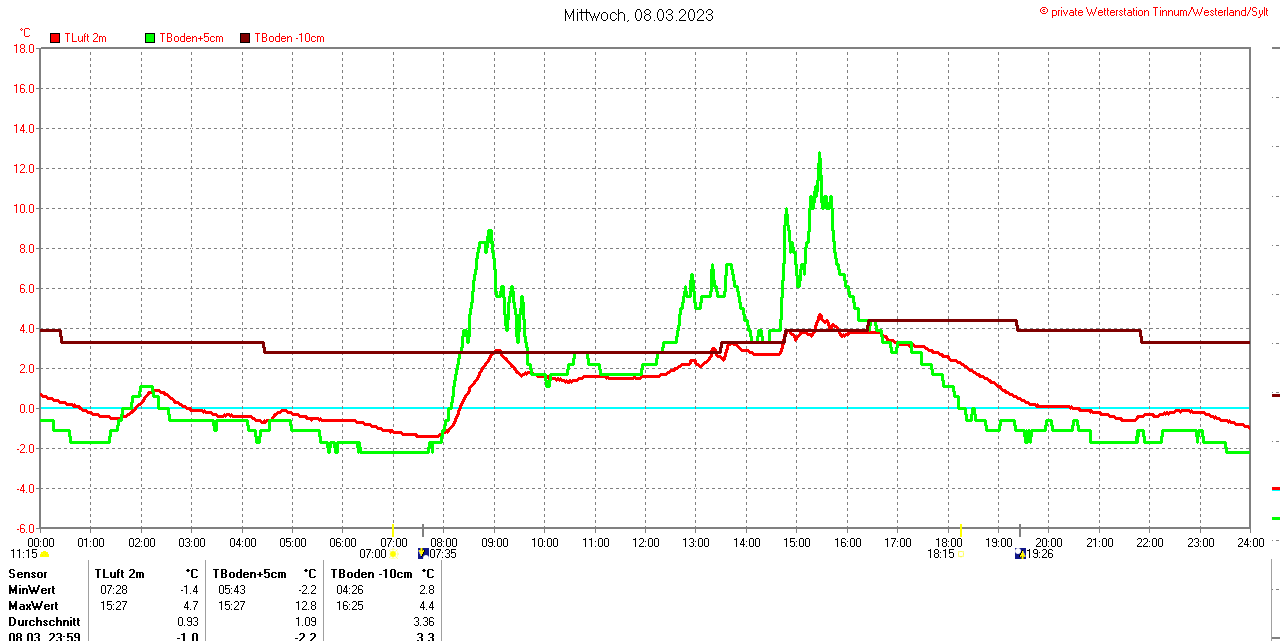Viewport: 1280px width, 641px height.
Task: Select the Durchschnitt row label
Action: pos(44,621)
